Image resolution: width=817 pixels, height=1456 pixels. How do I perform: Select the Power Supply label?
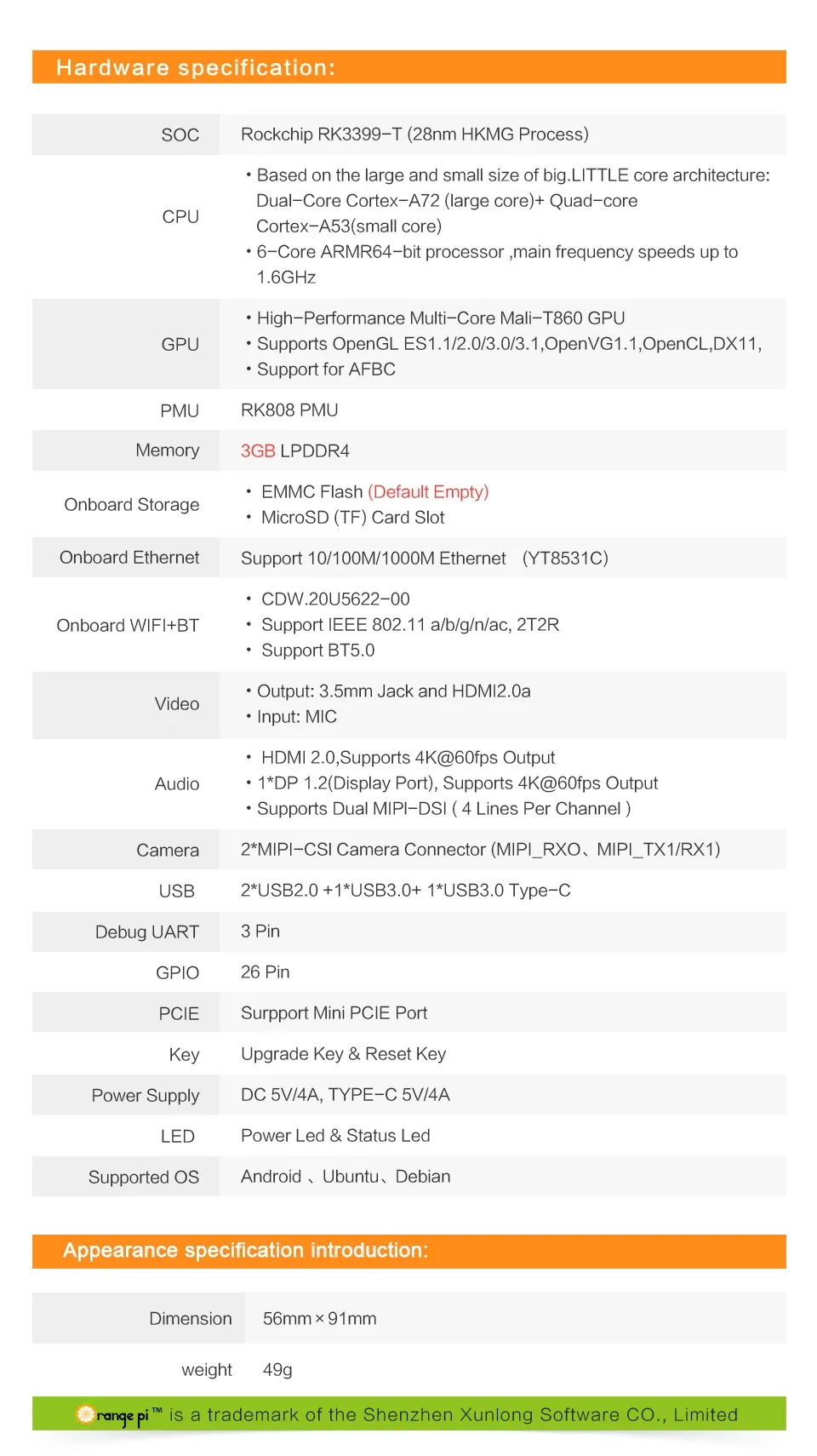point(145,1095)
